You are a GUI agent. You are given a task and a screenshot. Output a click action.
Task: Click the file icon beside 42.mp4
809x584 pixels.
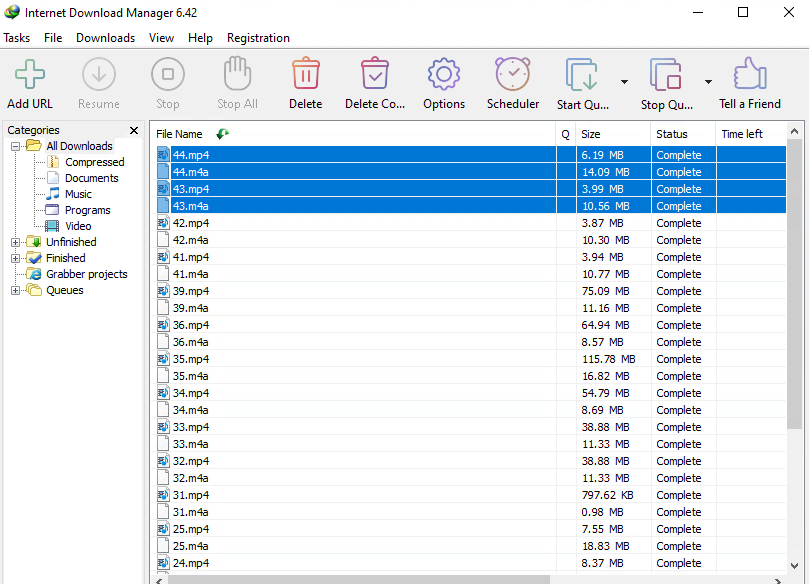click(x=163, y=223)
